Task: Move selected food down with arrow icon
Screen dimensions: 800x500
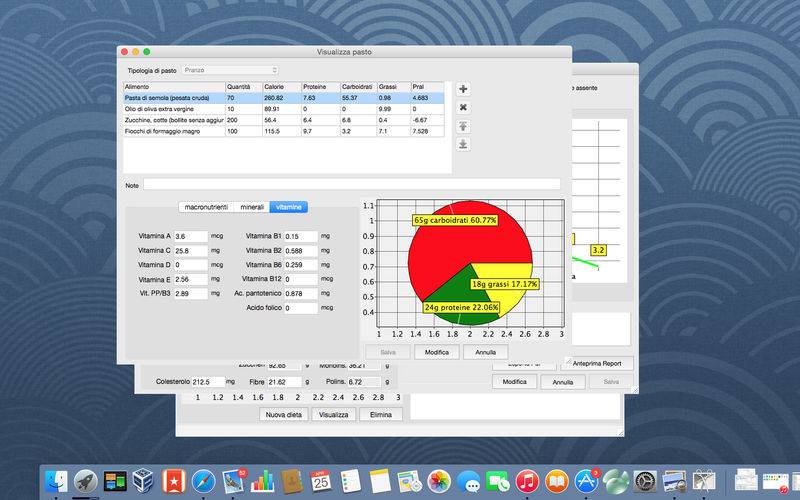Action: pos(463,144)
